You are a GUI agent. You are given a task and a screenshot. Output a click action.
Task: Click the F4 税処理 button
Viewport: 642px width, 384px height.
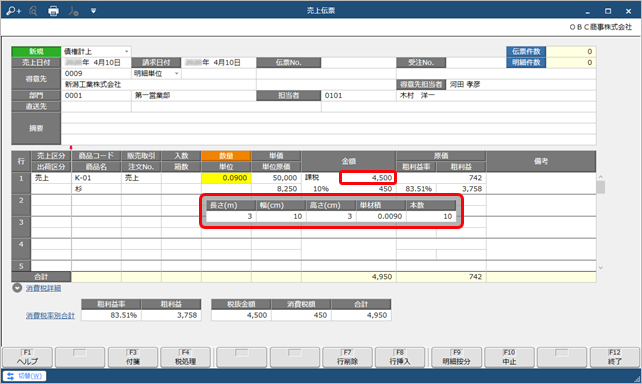coord(185,357)
